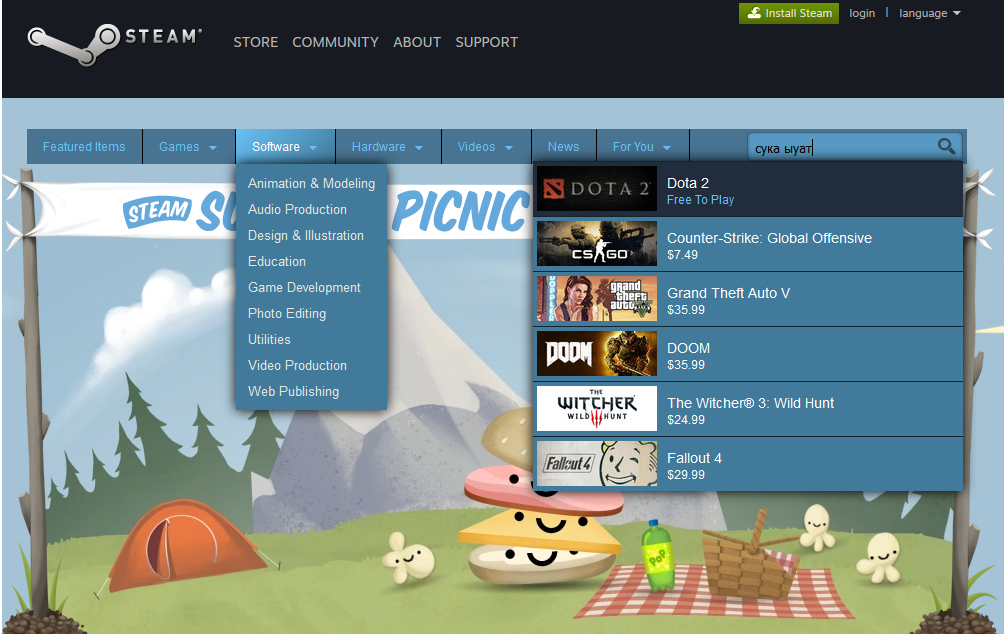
Task: Open the CS:GO thumbnail image
Action: click(597, 244)
